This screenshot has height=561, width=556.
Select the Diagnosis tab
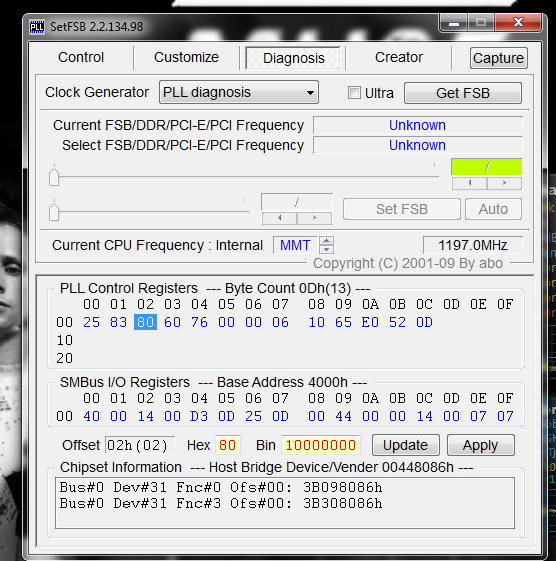tap(293, 58)
